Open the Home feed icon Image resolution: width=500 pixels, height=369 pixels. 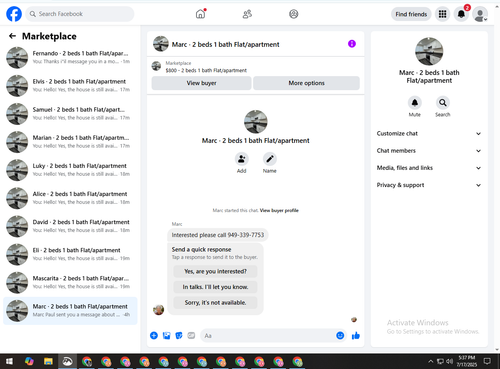tap(200, 14)
